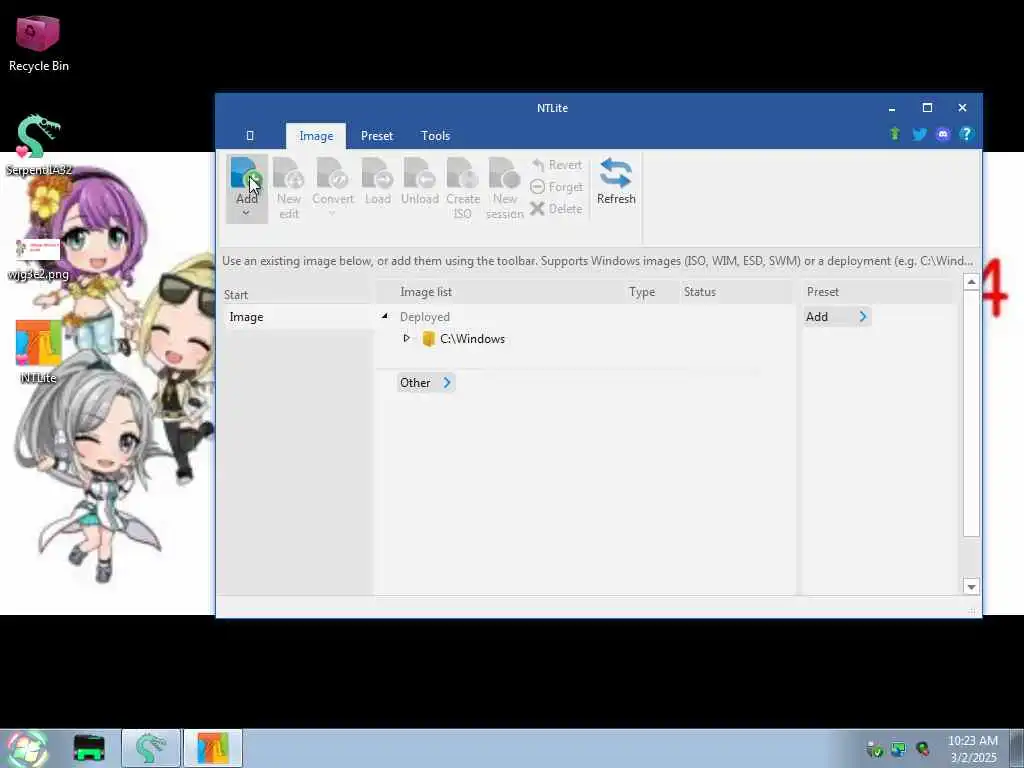Maximize the NTLite window
This screenshot has height=768, width=1024.
927,108
